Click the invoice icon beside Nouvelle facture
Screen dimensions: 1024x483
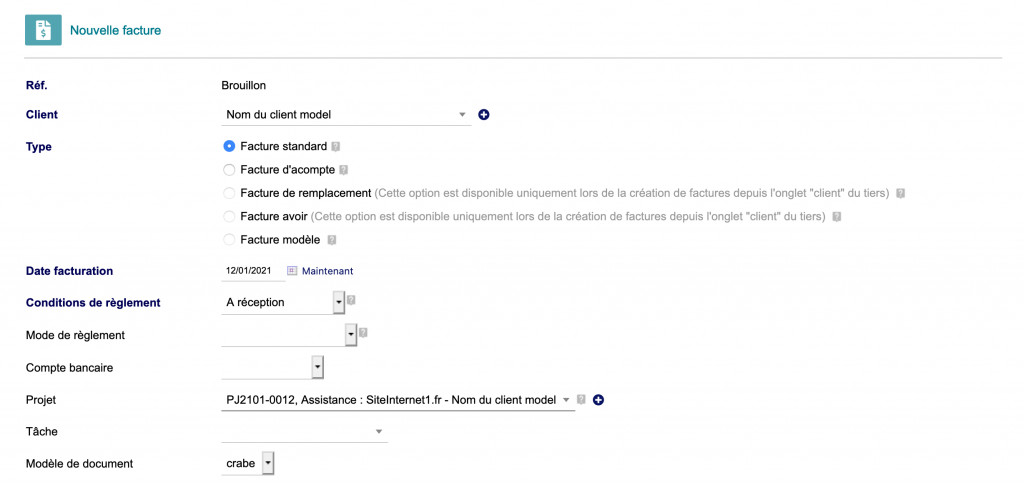click(43, 30)
